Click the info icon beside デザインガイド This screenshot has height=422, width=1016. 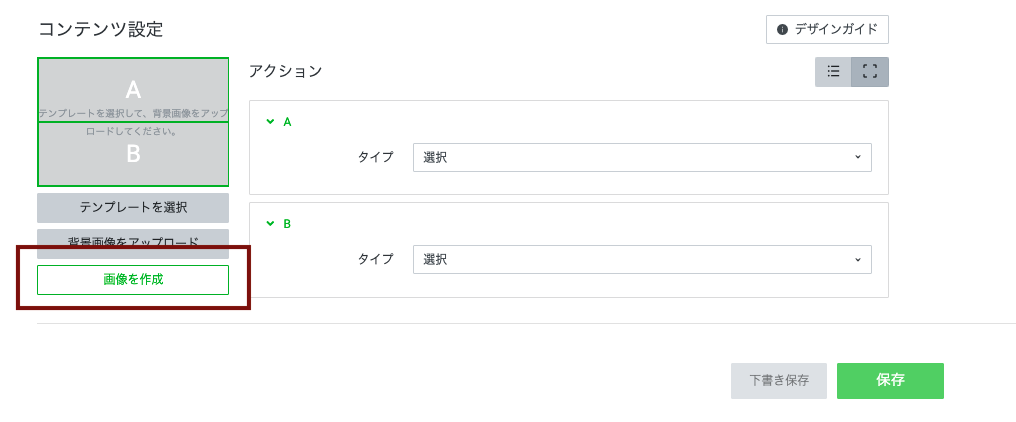(782, 30)
